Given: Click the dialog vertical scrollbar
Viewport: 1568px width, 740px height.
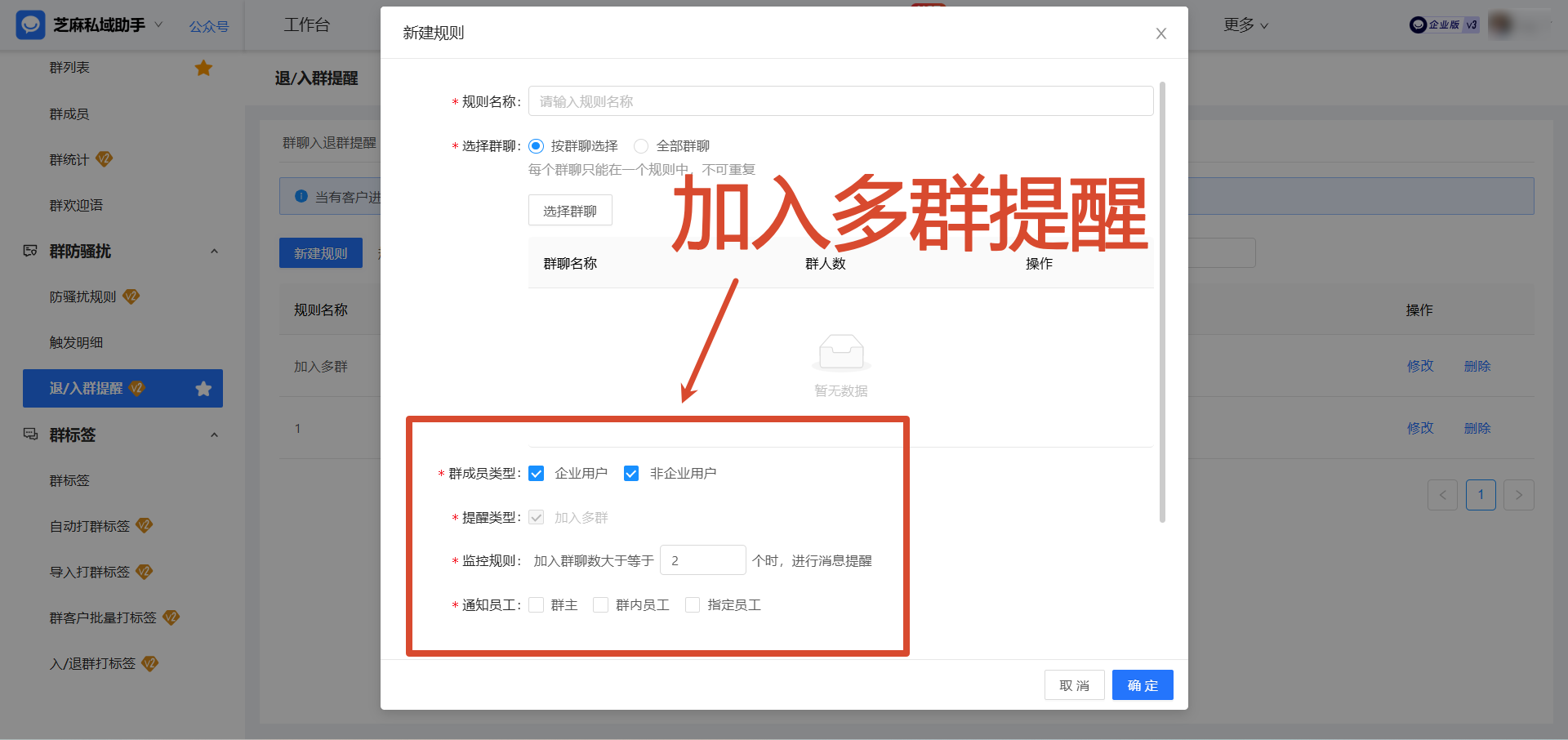Looking at the screenshot, I should [x=1162, y=302].
